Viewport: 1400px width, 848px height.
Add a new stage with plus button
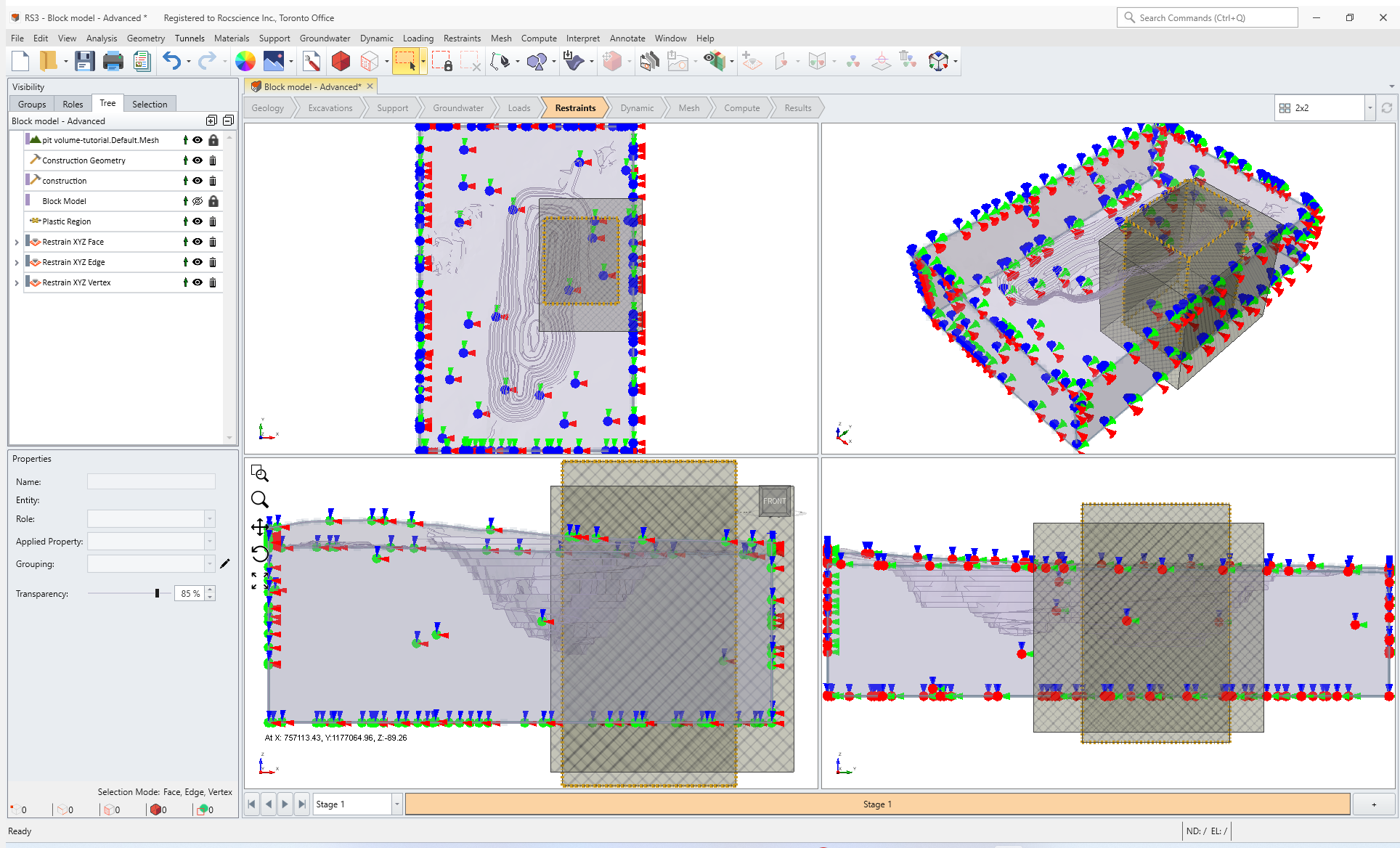pos(1374,804)
